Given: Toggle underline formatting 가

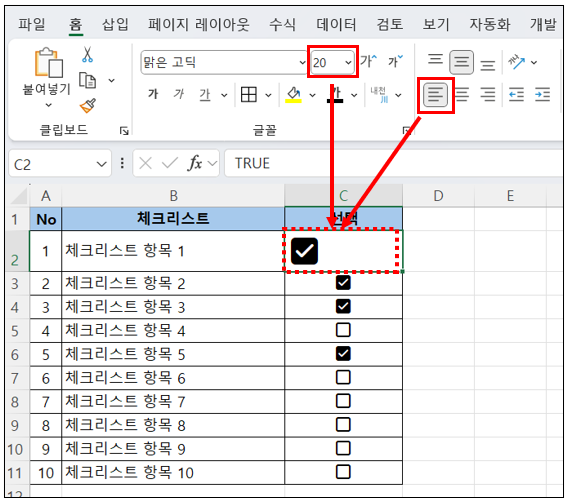Looking at the screenshot, I should coord(205,95).
